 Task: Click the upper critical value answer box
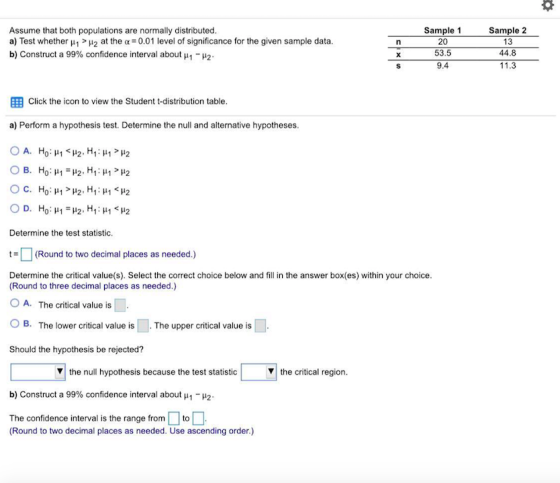tap(260, 325)
